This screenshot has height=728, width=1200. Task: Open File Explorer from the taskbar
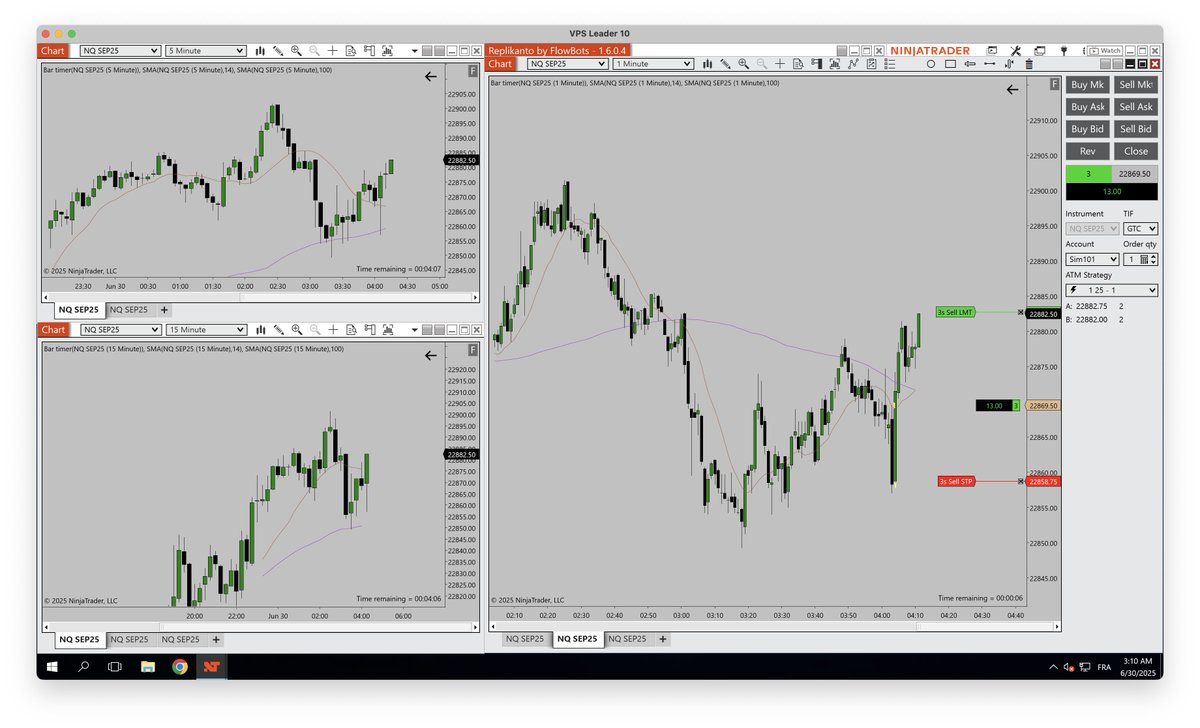(x=147, y=666)
